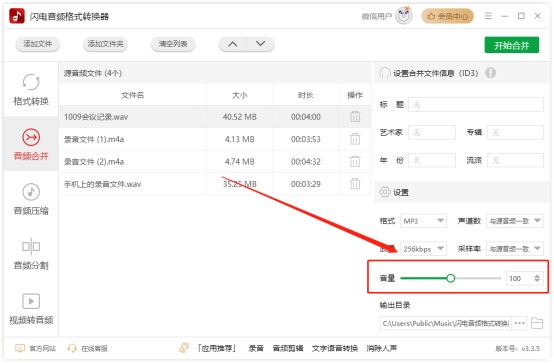Delete 1009会议记录.wav with its trash icon
The image size is (554, 363).
click(x=355, y=116)
